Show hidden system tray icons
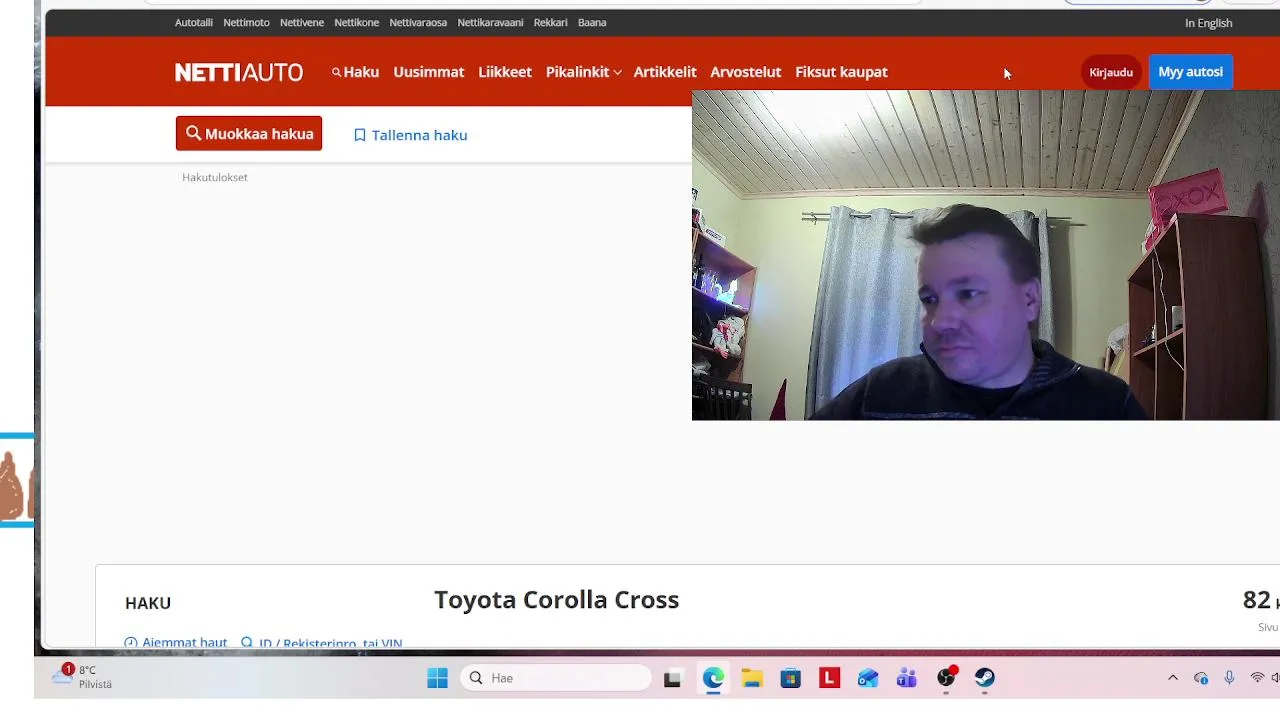The width and height of the screenshot is (1280, 720). point(1173,678)
